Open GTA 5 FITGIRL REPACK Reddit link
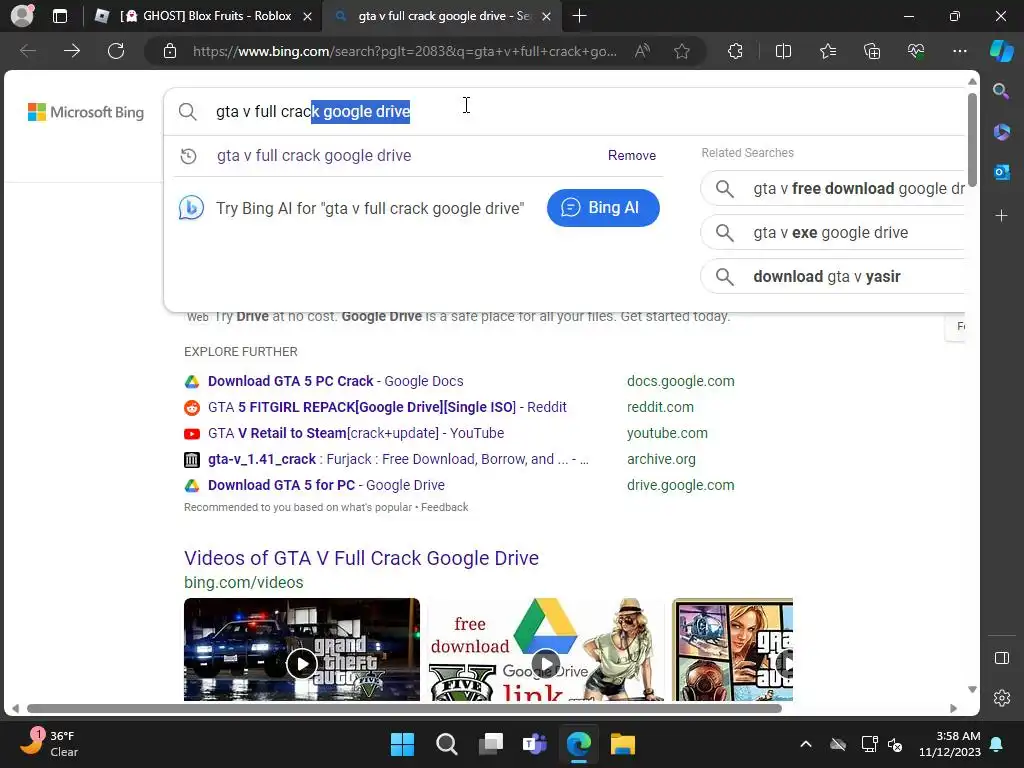 [387, 407]
